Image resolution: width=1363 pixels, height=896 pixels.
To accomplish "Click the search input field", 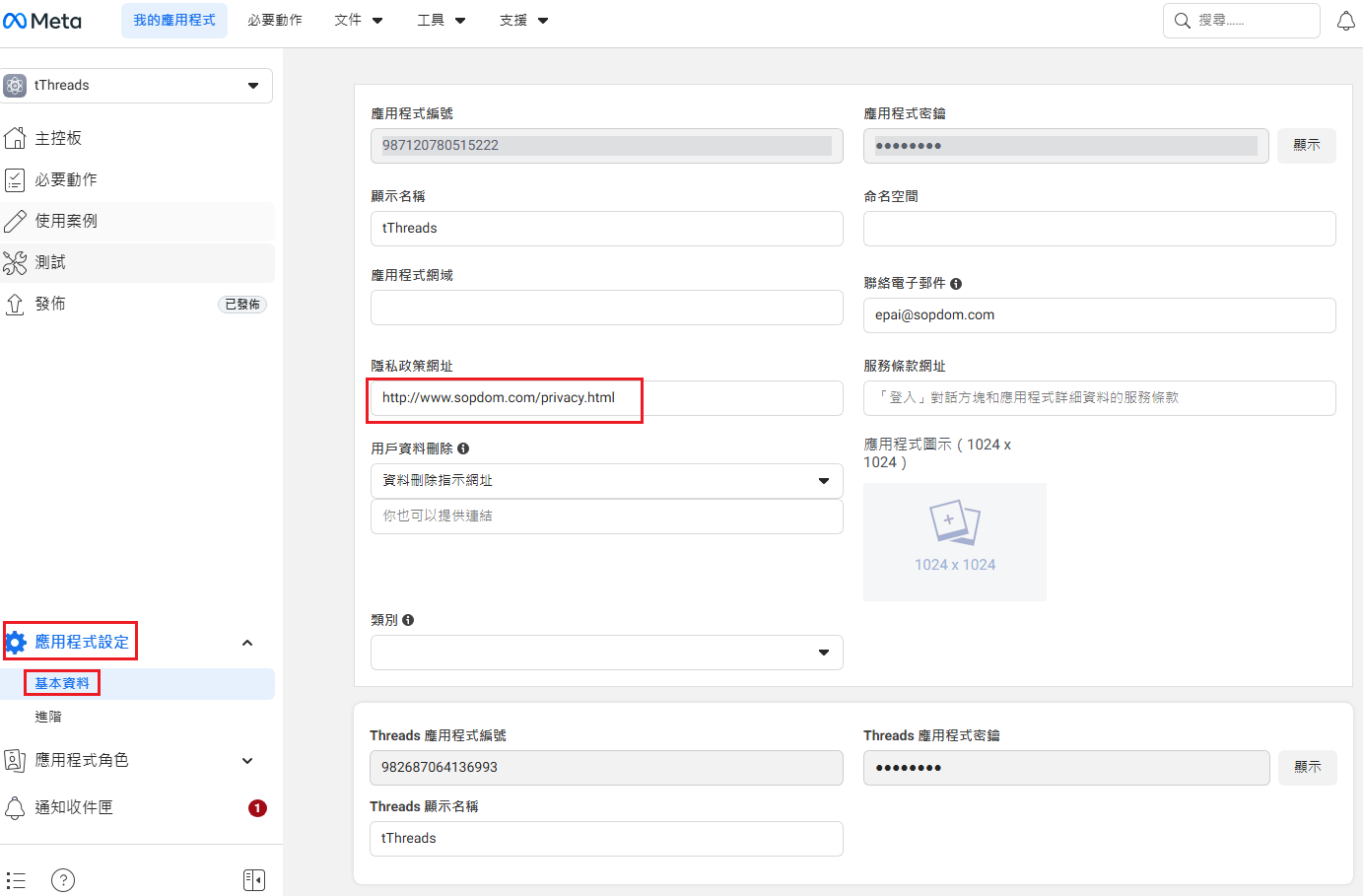I will click(1242, 21).
